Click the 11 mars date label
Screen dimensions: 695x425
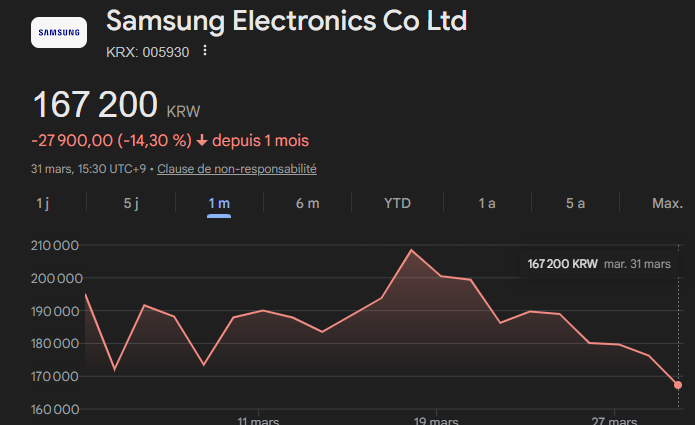(258, 421)
